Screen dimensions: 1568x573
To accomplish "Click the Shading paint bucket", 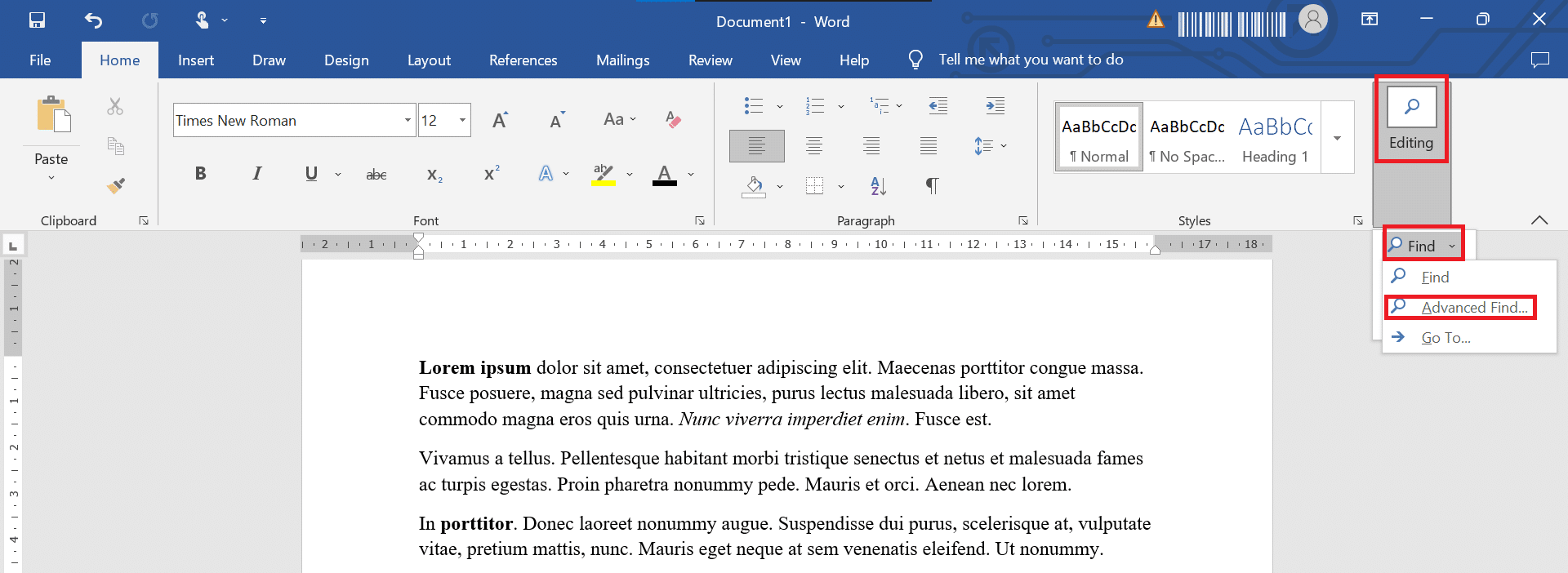I will point(754,187).
